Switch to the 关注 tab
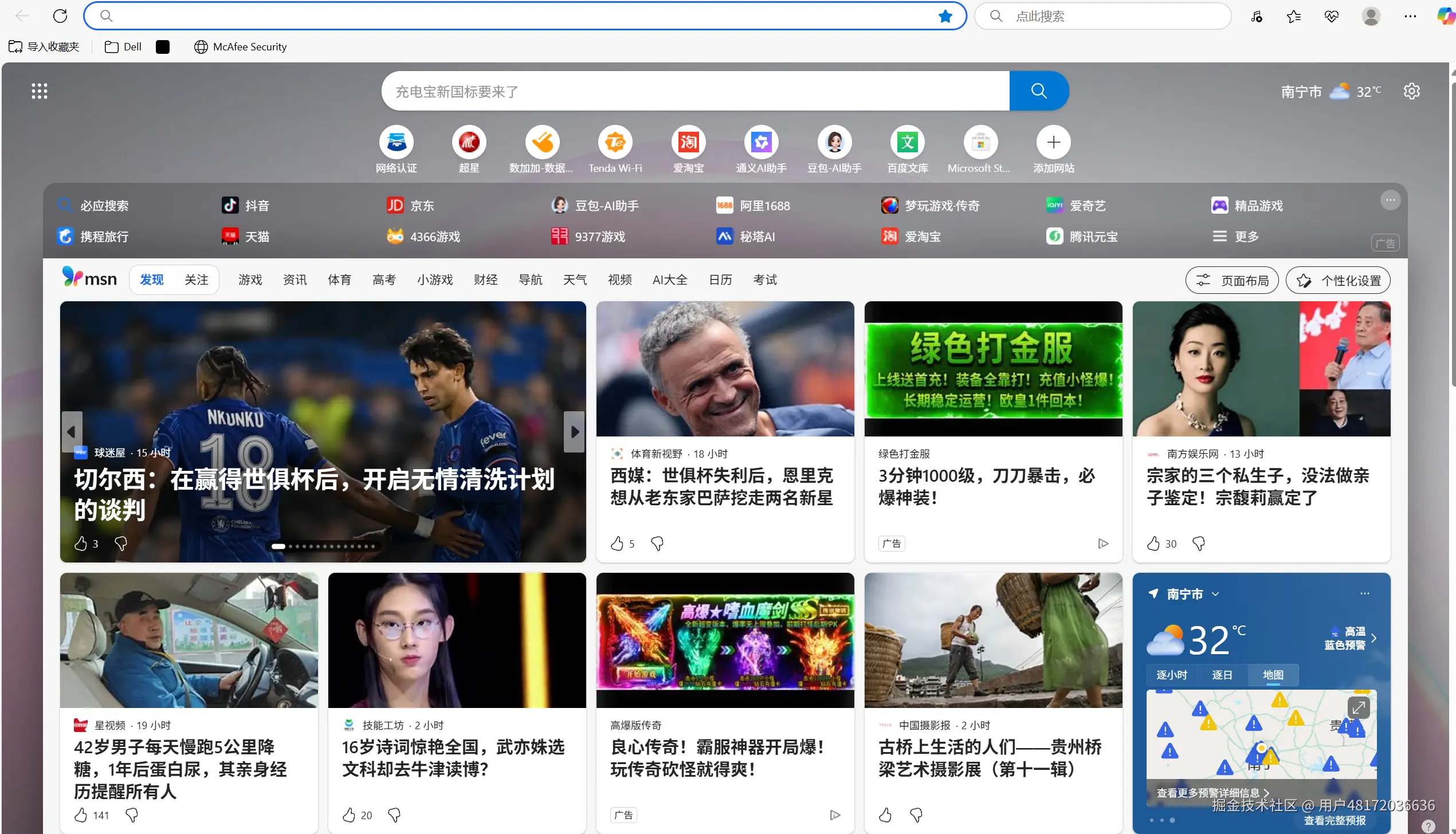The width and height of the screenshot is (1456, 834). point(195,280)
